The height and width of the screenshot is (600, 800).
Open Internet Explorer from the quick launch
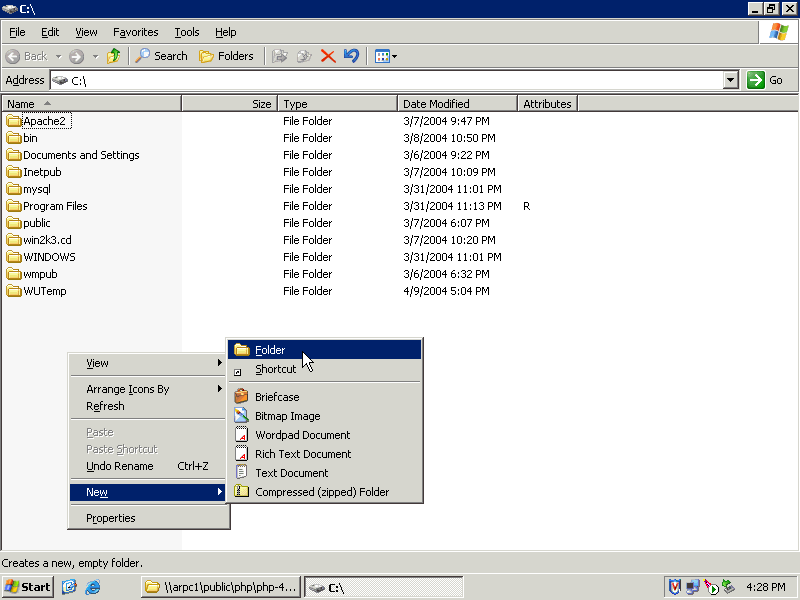pyautogui.click(x=93, y=587)
